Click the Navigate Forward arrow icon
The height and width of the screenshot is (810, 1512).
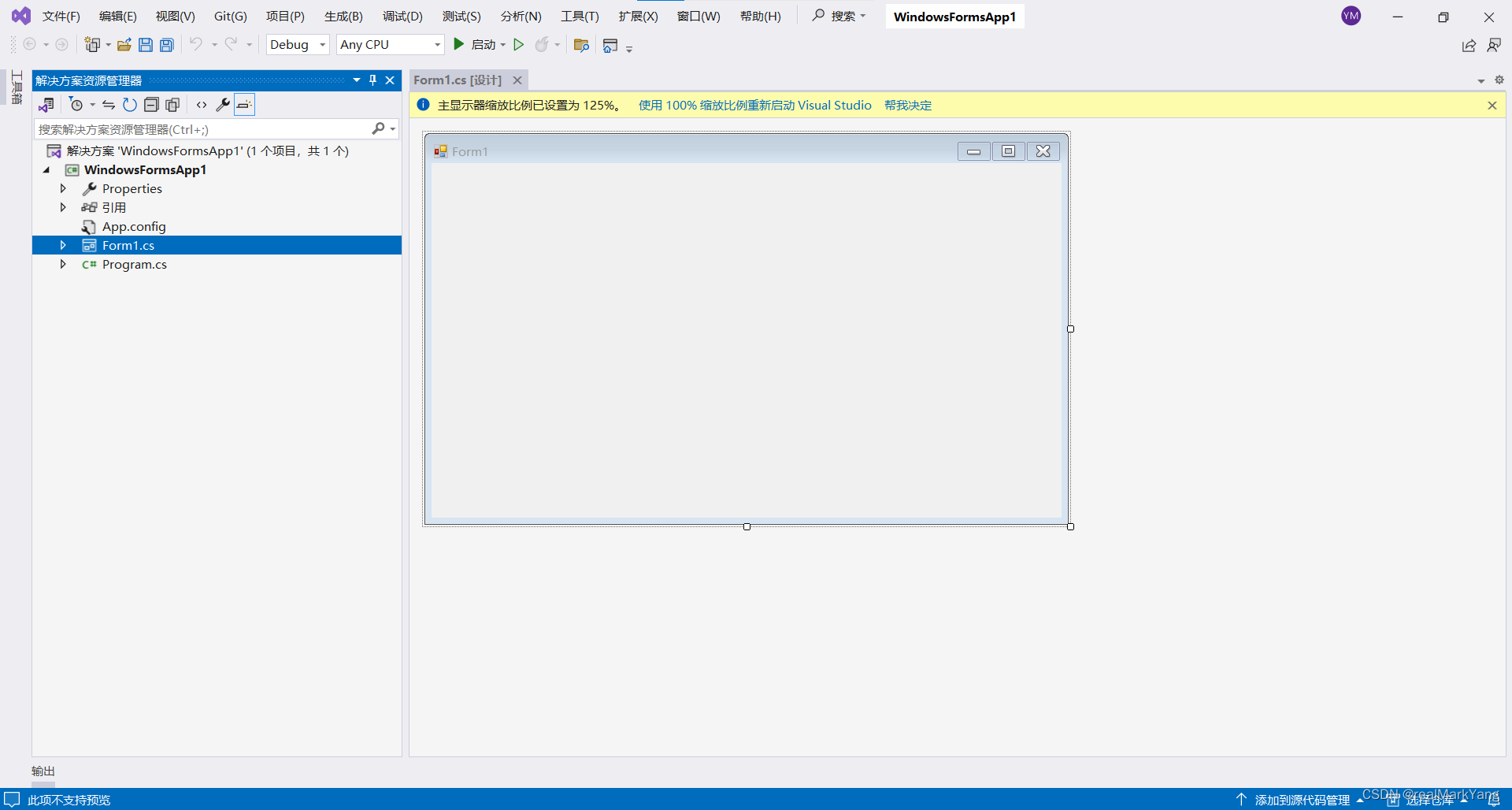[x=61, y=44]
